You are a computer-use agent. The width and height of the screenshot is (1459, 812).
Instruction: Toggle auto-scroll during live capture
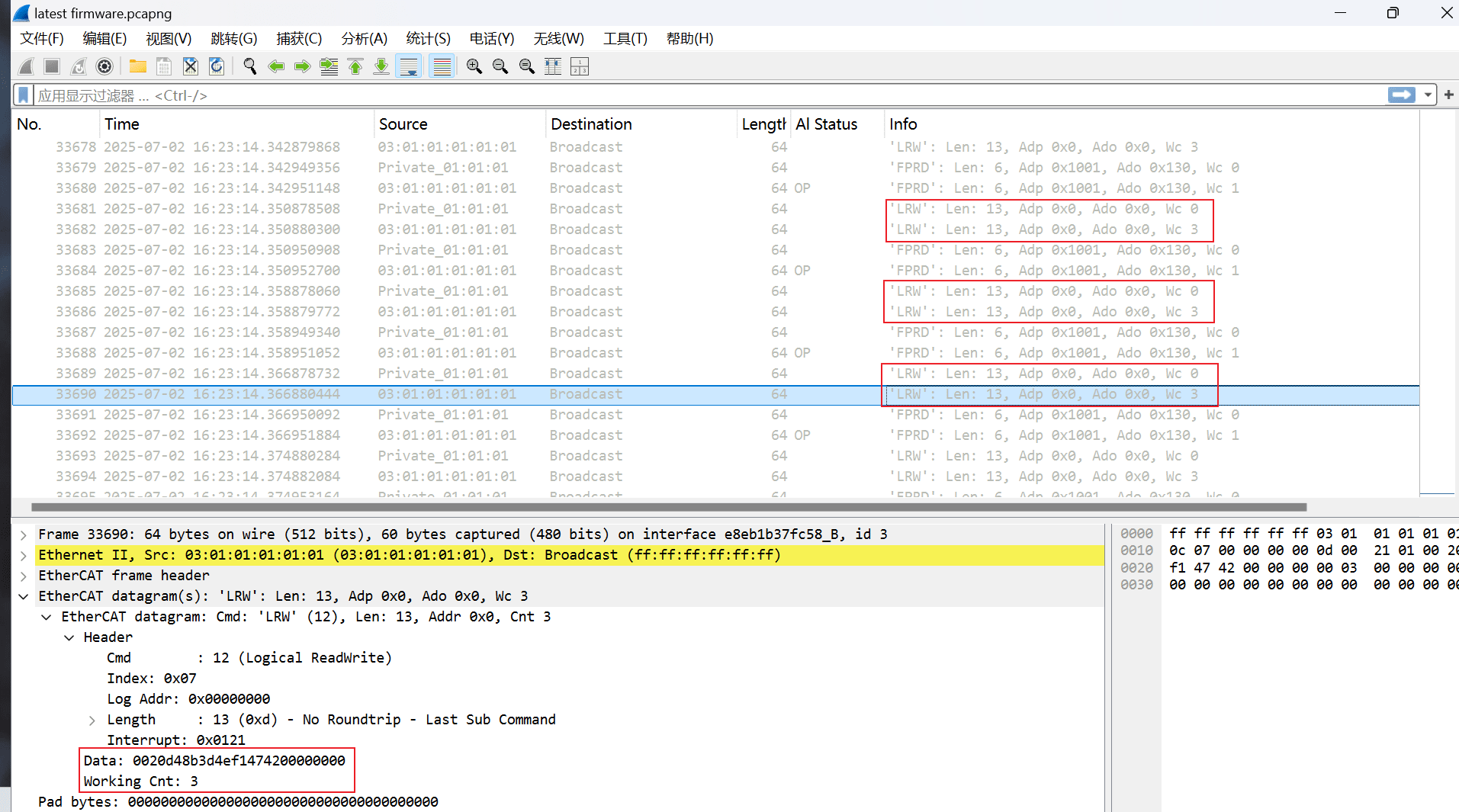pyautogui.click(x=409, y=66)
